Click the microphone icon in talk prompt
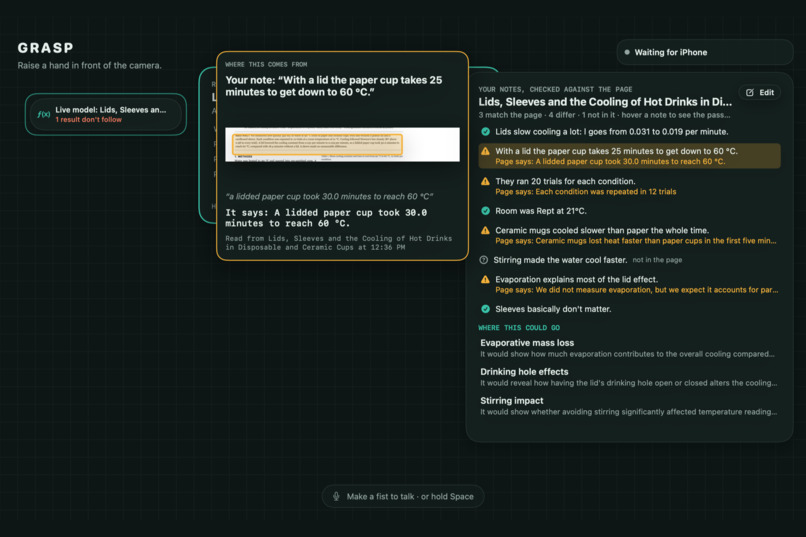Image resolution: width=806 pixels, height=537 pixels. click(336, 496)
